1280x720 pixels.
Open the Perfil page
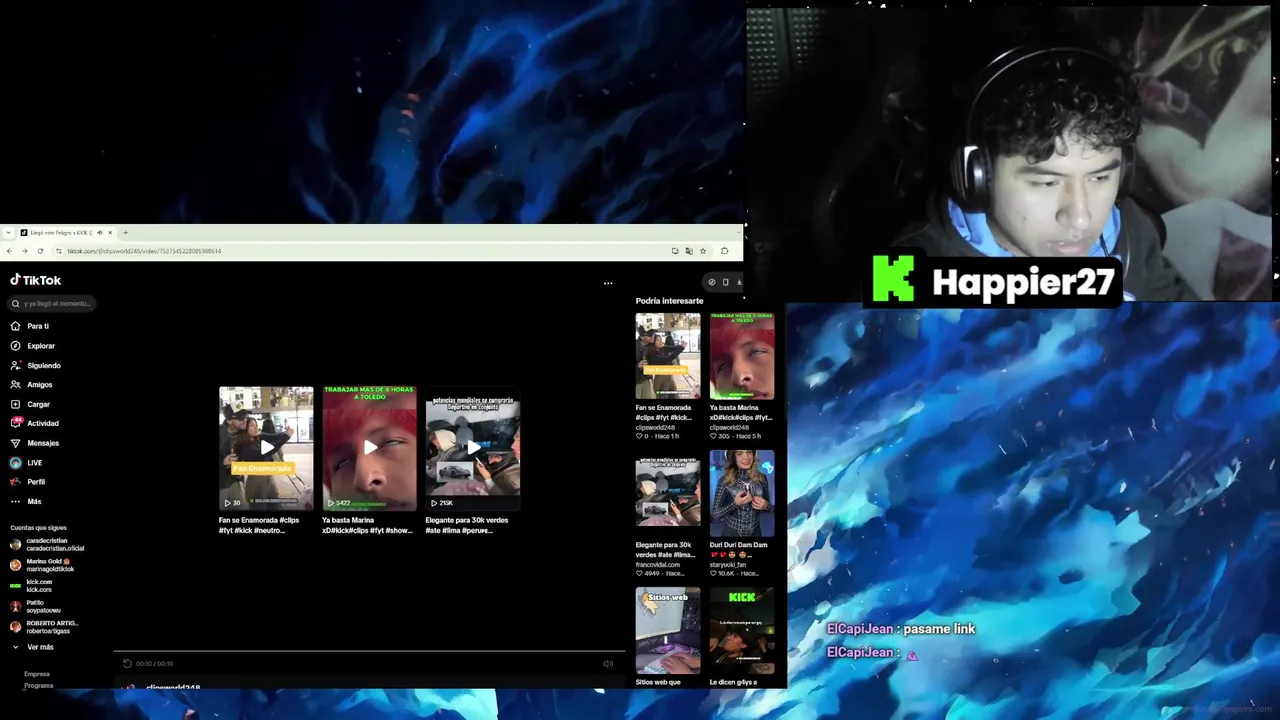tap(28, 482)
